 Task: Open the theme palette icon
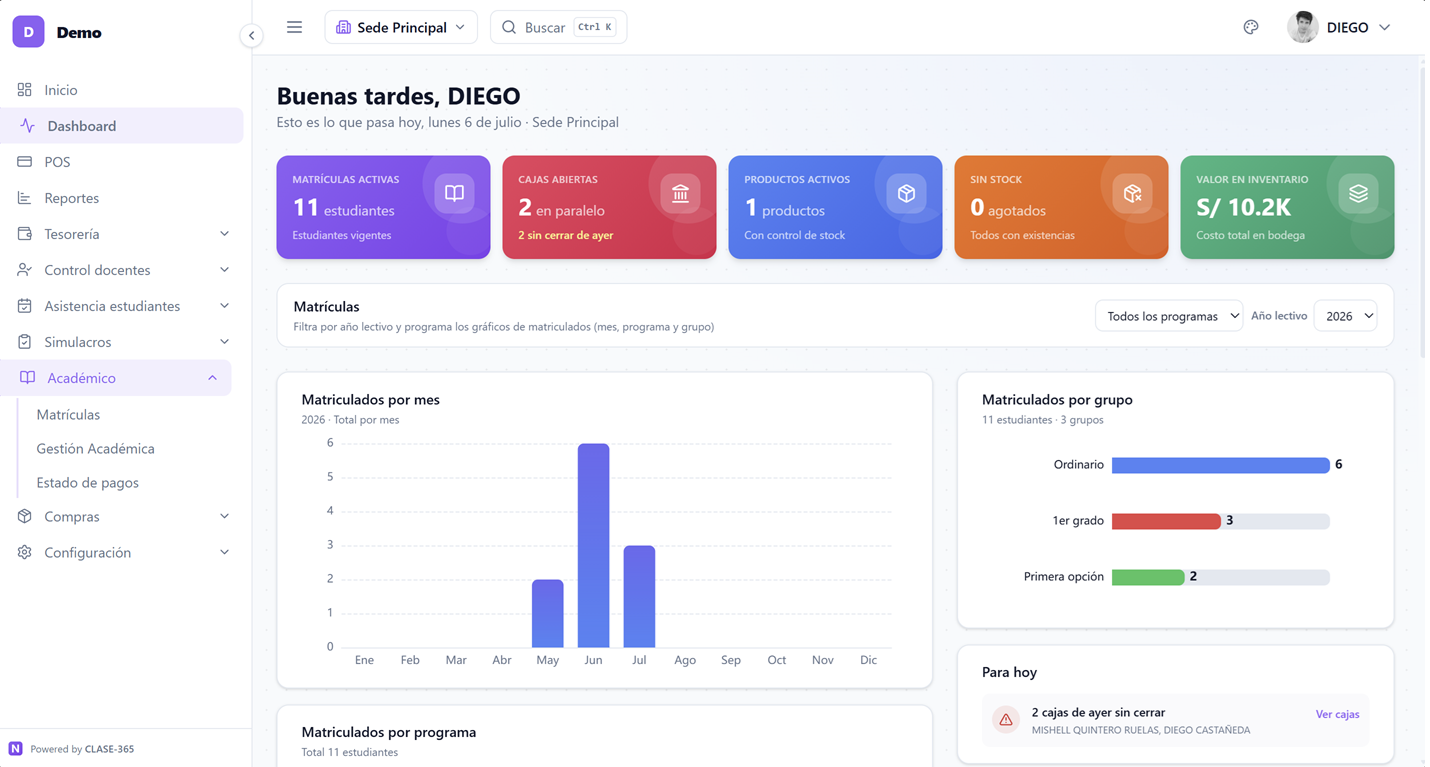point(1251,27)
